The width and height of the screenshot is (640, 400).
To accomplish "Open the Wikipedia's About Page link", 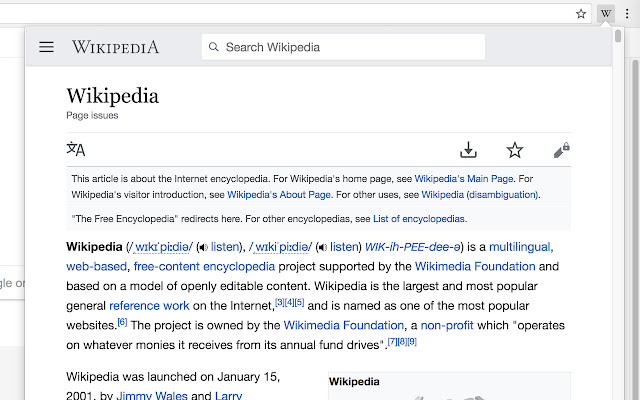I will [279, 195].
